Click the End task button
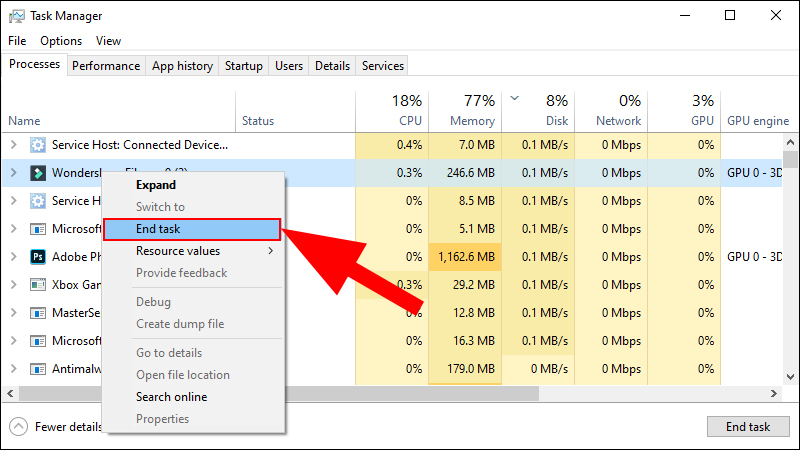The height and width of the screenshot is (450, 800). 748,427
